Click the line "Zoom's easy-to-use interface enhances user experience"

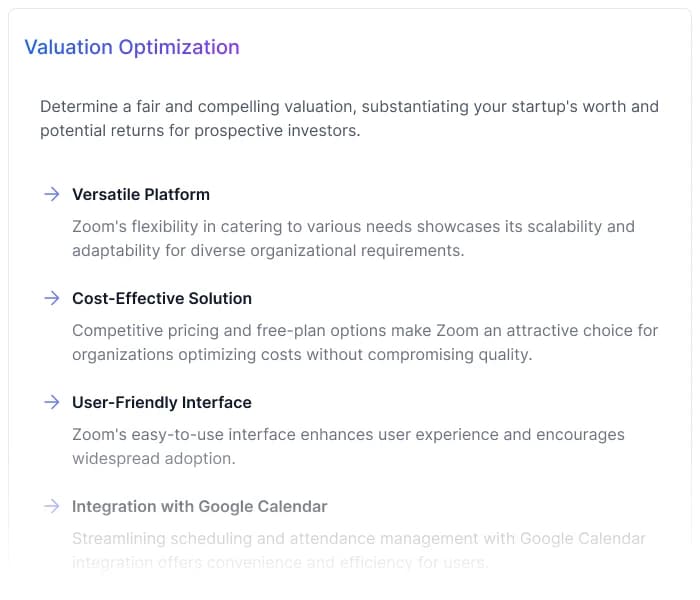point(348,434)
